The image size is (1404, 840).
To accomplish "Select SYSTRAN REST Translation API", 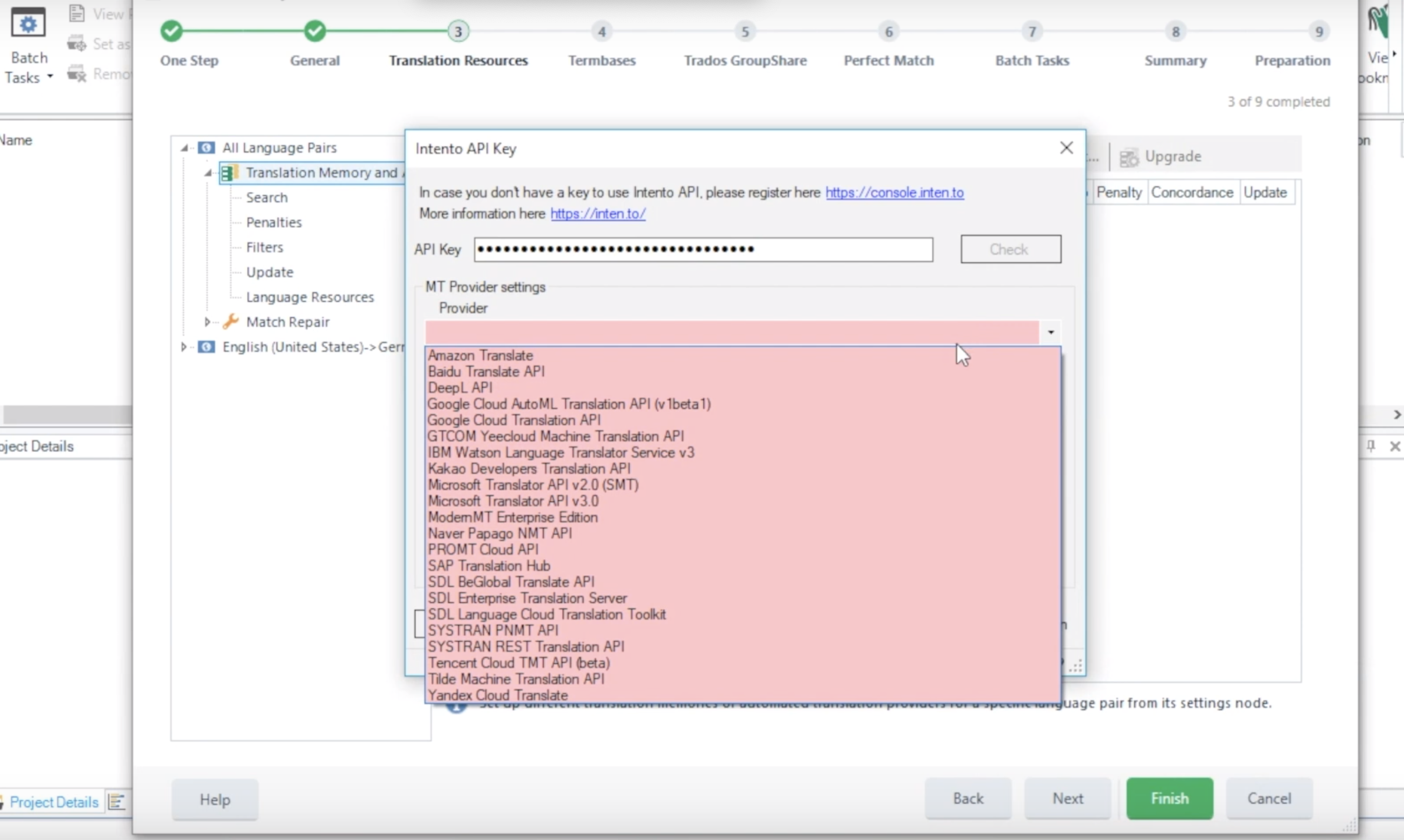I will pyautogui.click(x=742, y=647).
